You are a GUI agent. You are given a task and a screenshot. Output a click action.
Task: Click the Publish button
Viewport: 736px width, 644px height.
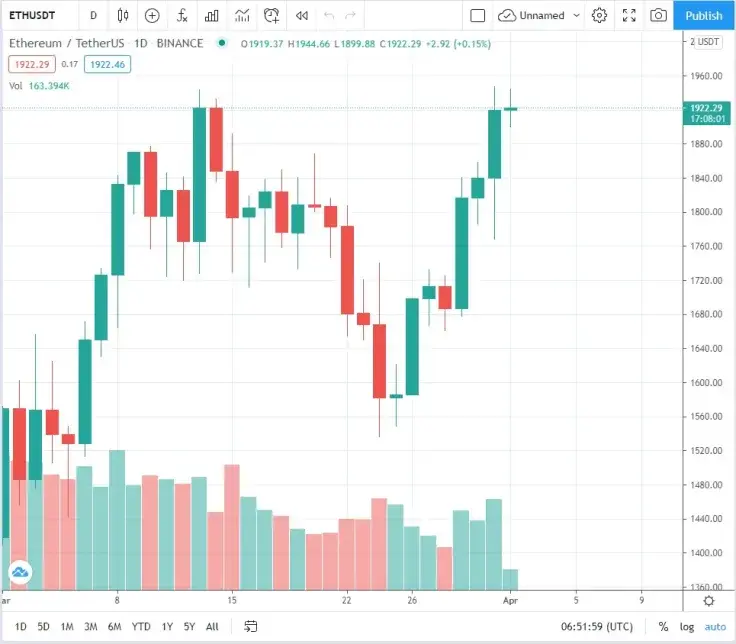click(704, 15)
